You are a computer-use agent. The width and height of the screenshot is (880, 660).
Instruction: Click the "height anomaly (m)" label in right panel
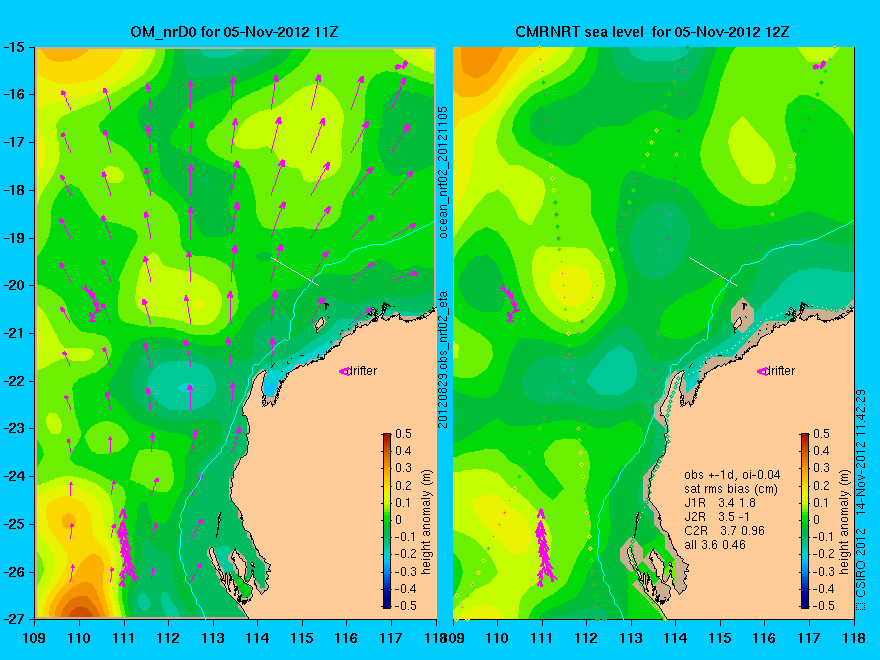[844, 522]
